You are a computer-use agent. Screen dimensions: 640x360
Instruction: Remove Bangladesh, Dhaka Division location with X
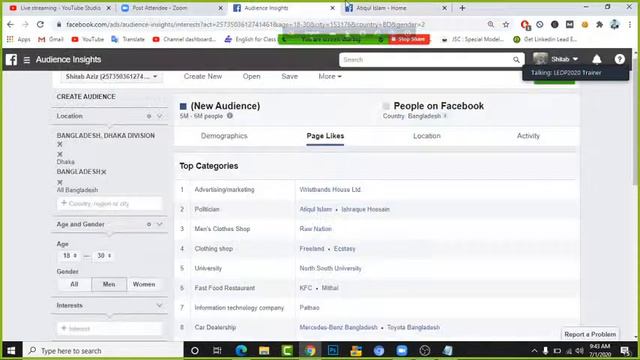click(x=60, y=144)
